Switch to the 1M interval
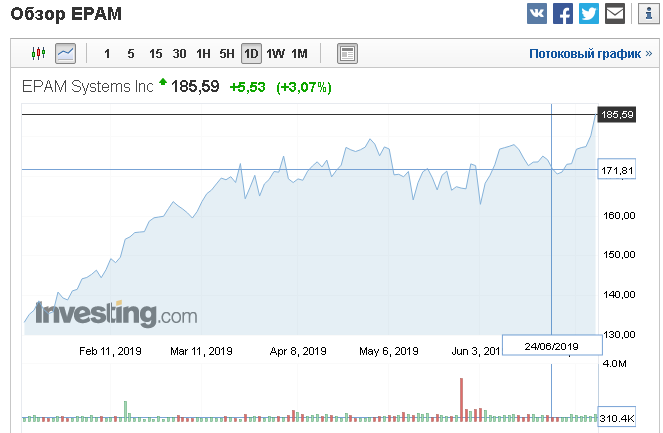This screenshot has width=663, height=433. pos(299,54)
